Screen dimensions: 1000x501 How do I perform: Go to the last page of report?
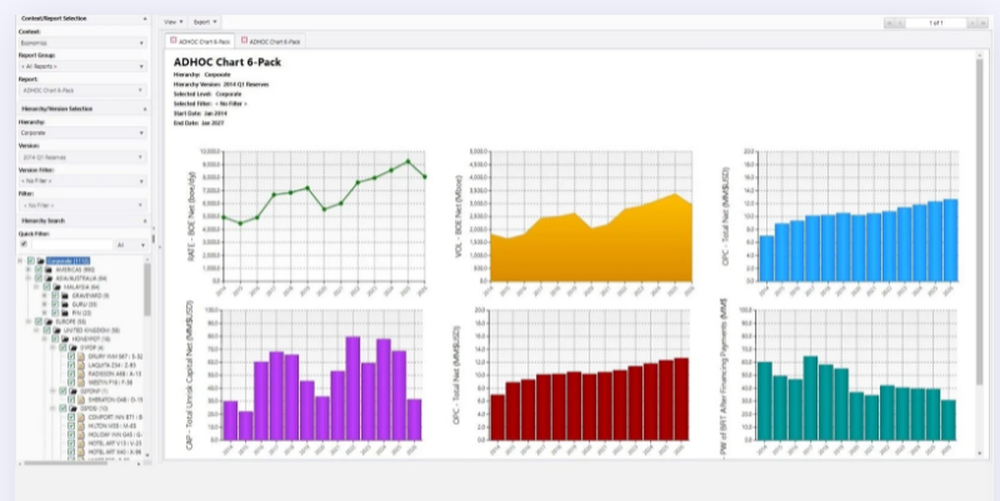point(983,23)
